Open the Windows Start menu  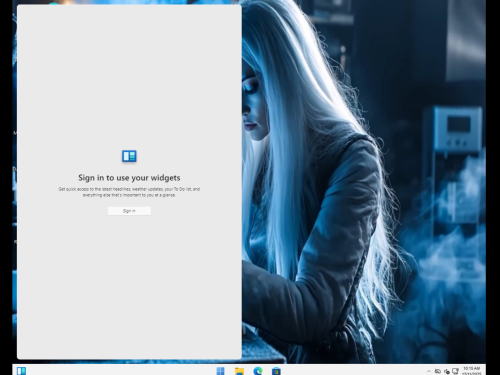pyautogui.click(x=220, y=371)
